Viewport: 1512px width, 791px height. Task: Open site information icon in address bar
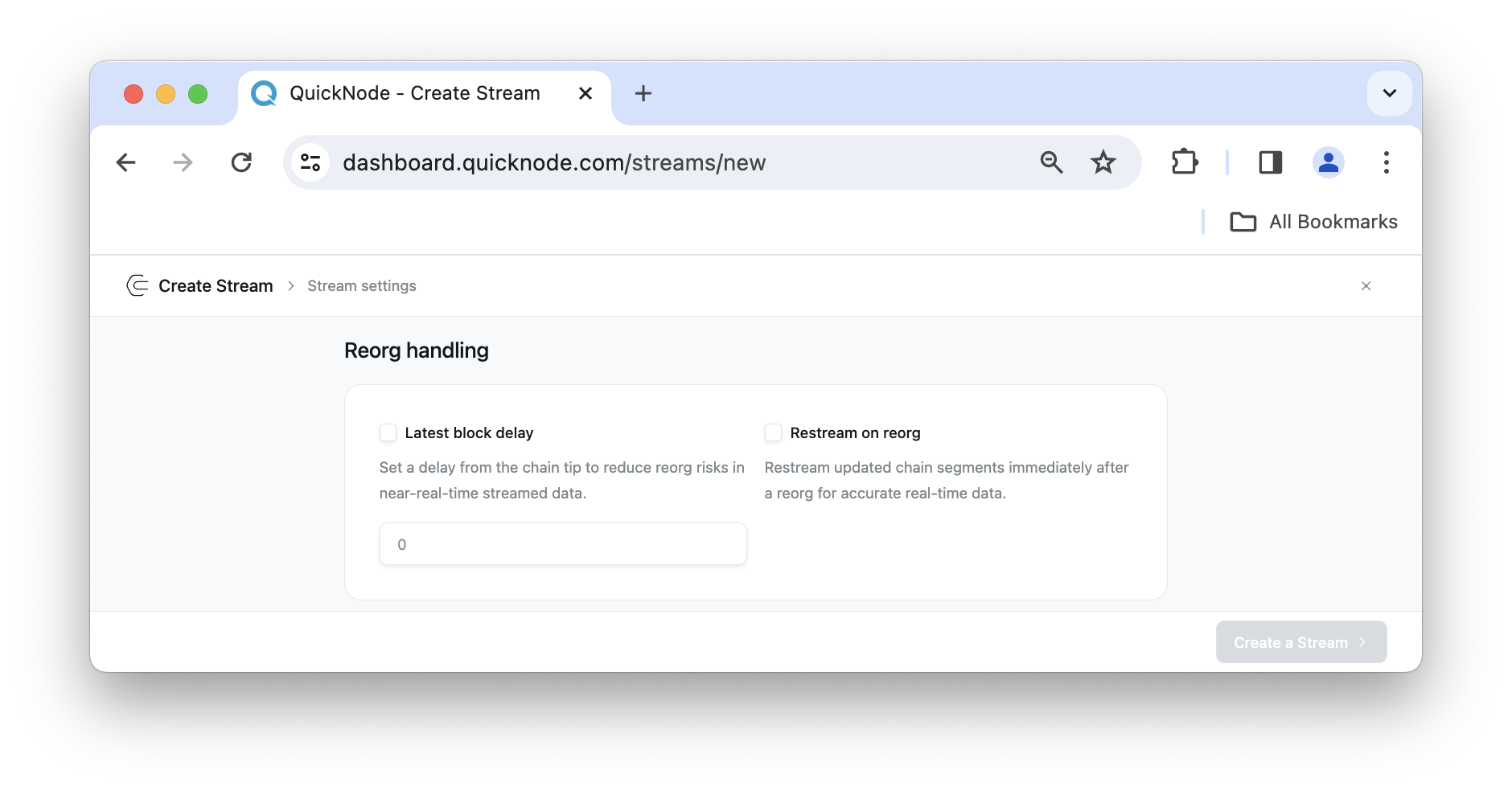[310, 162]
